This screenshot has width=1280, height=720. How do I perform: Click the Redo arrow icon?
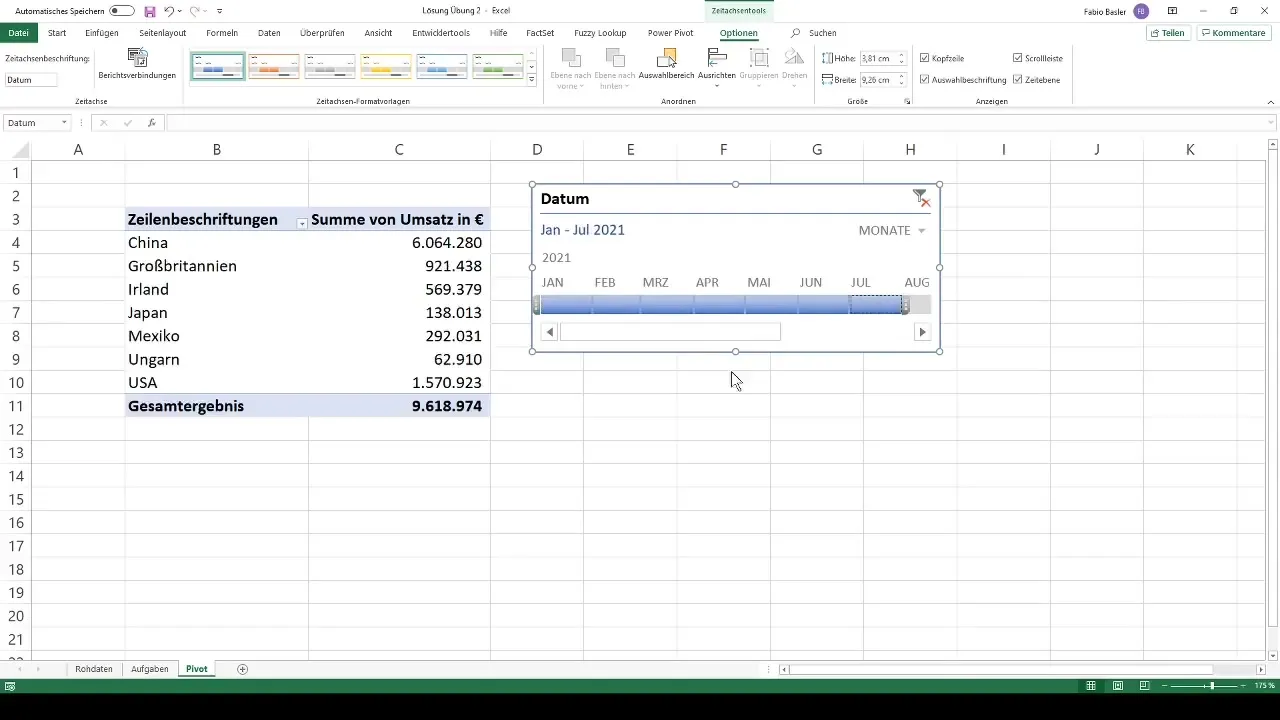194,11
